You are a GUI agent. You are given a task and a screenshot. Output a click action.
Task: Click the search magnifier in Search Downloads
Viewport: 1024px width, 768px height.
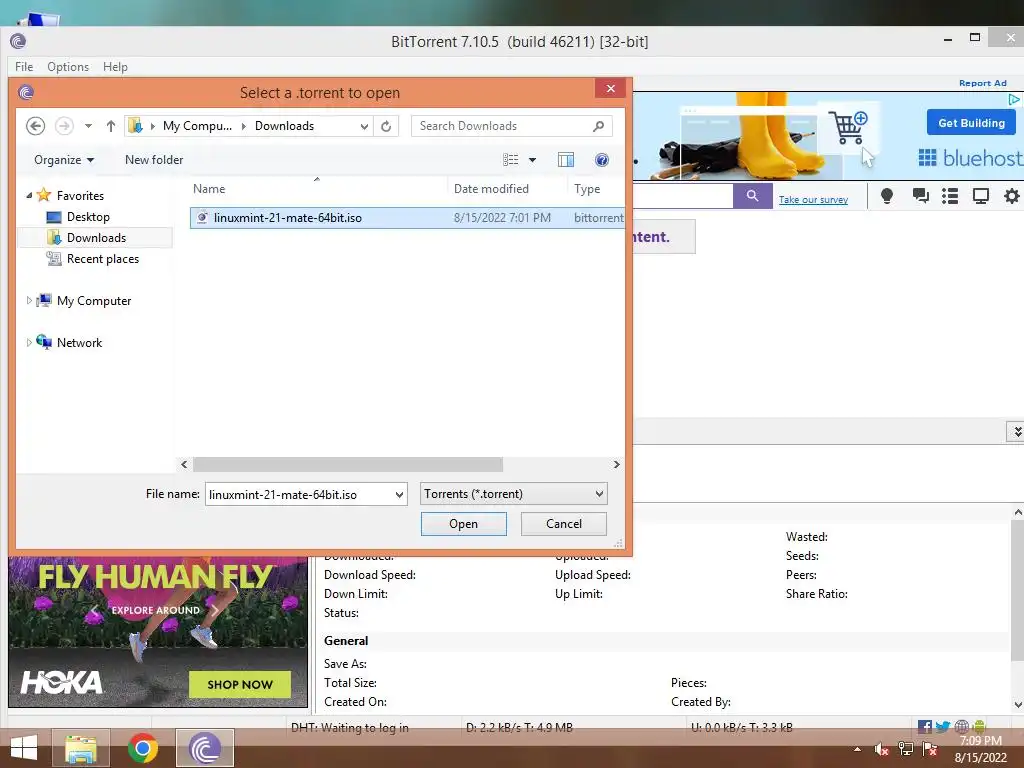tap(598, 126)
